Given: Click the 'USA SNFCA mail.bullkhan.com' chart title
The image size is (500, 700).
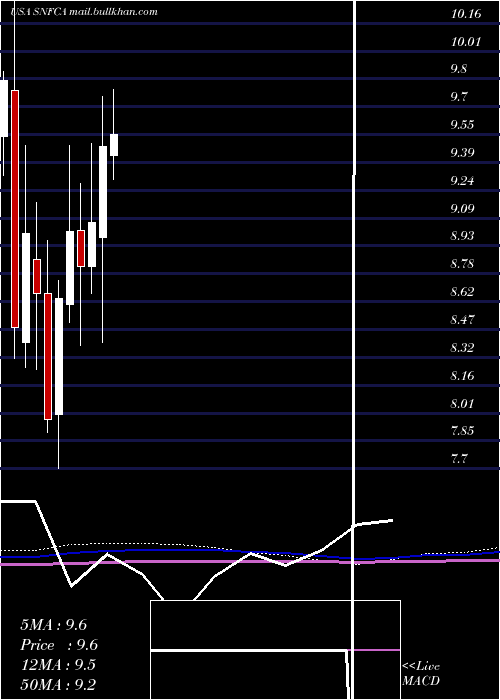Looking at the screenshot, I should [x=84, y=12].
